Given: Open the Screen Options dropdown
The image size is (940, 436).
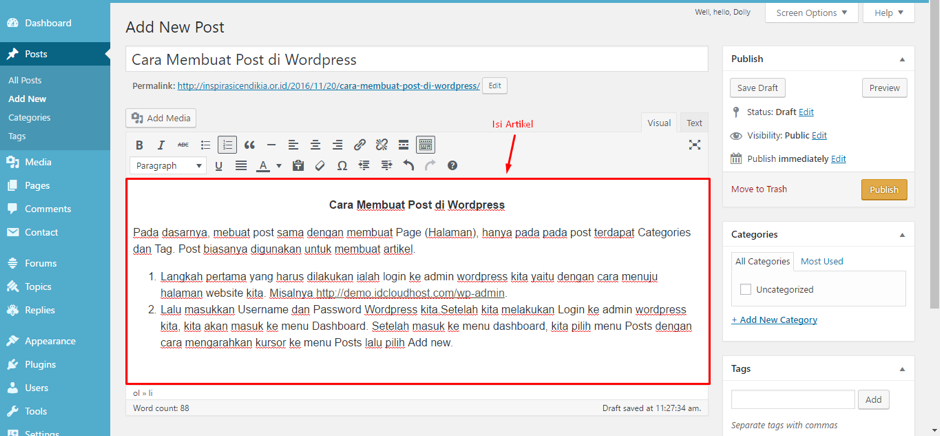Looking at the screenshot, I should [812, 13].
